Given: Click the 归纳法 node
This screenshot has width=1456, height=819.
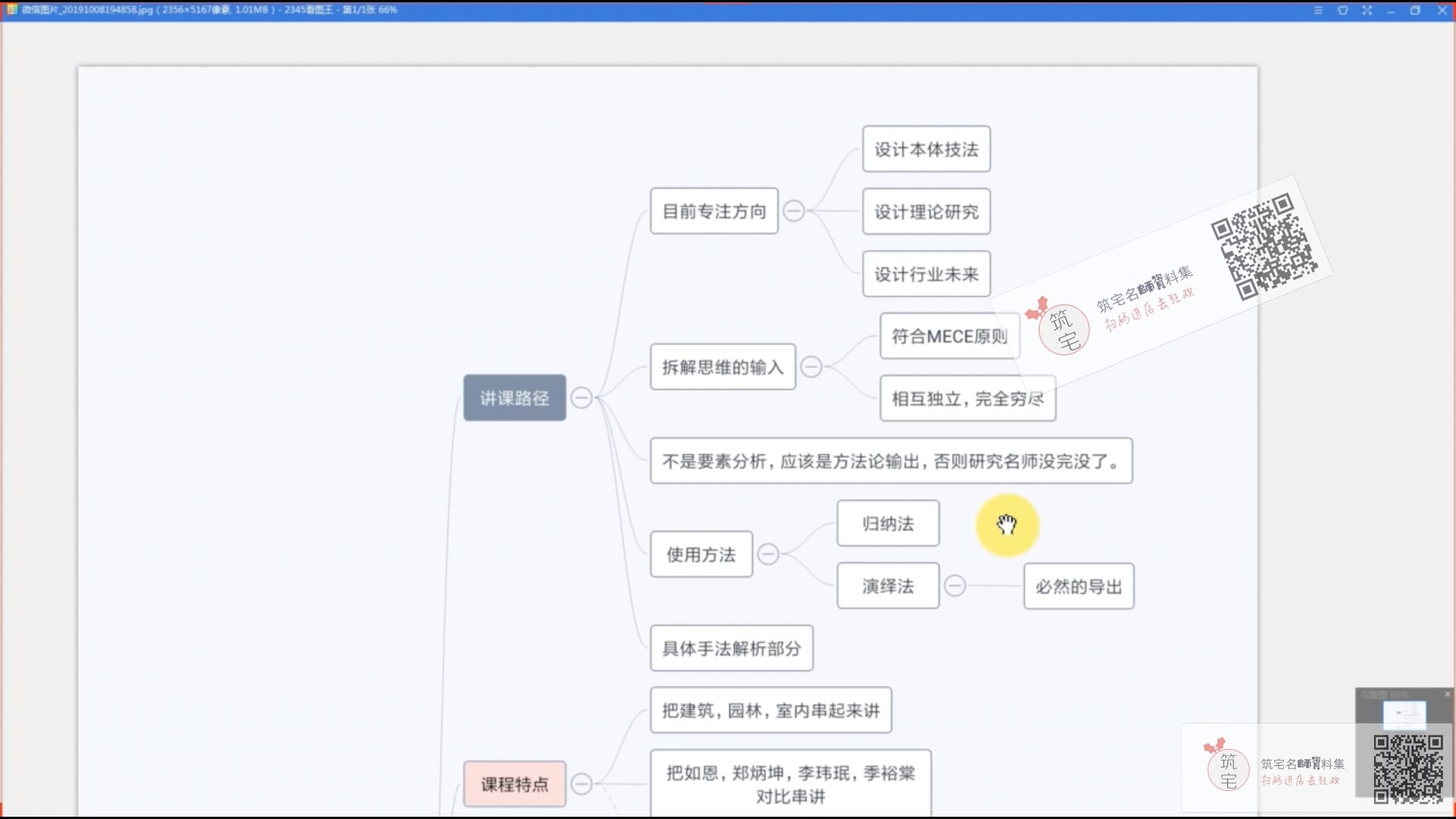Looking at the screenshot, I should click(x=888, y=523).
